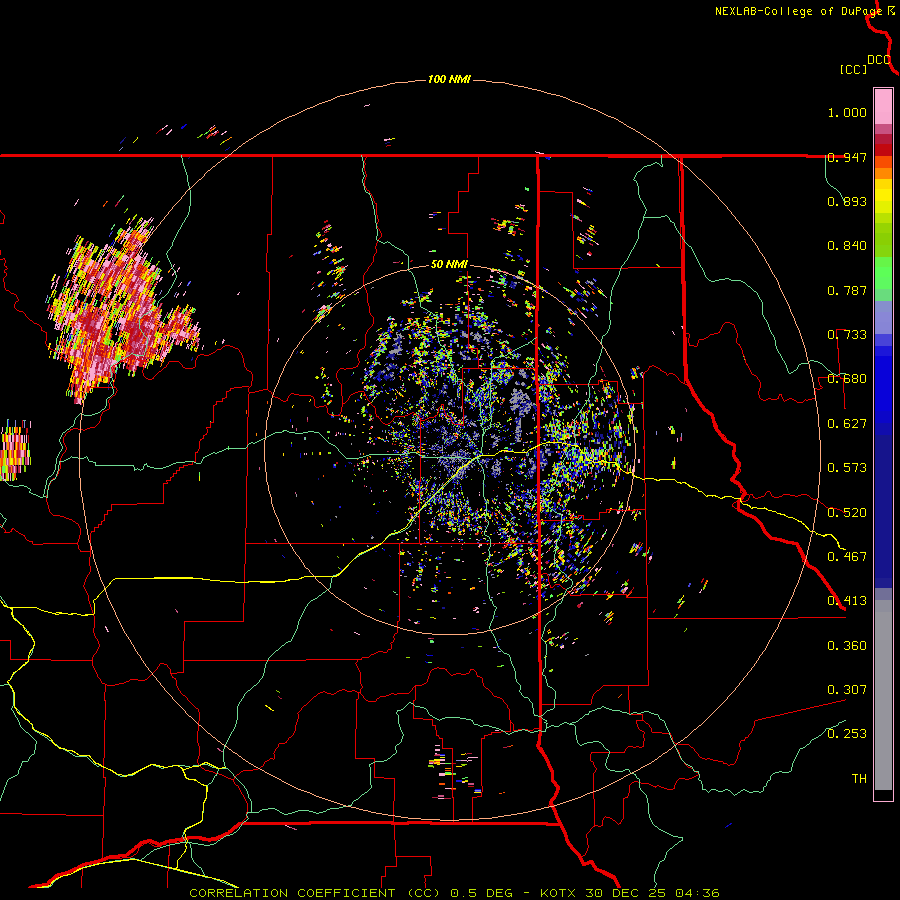Click the 0.360 scale label
Viewport: 900px width, 900px height.
tap(847, 646)
